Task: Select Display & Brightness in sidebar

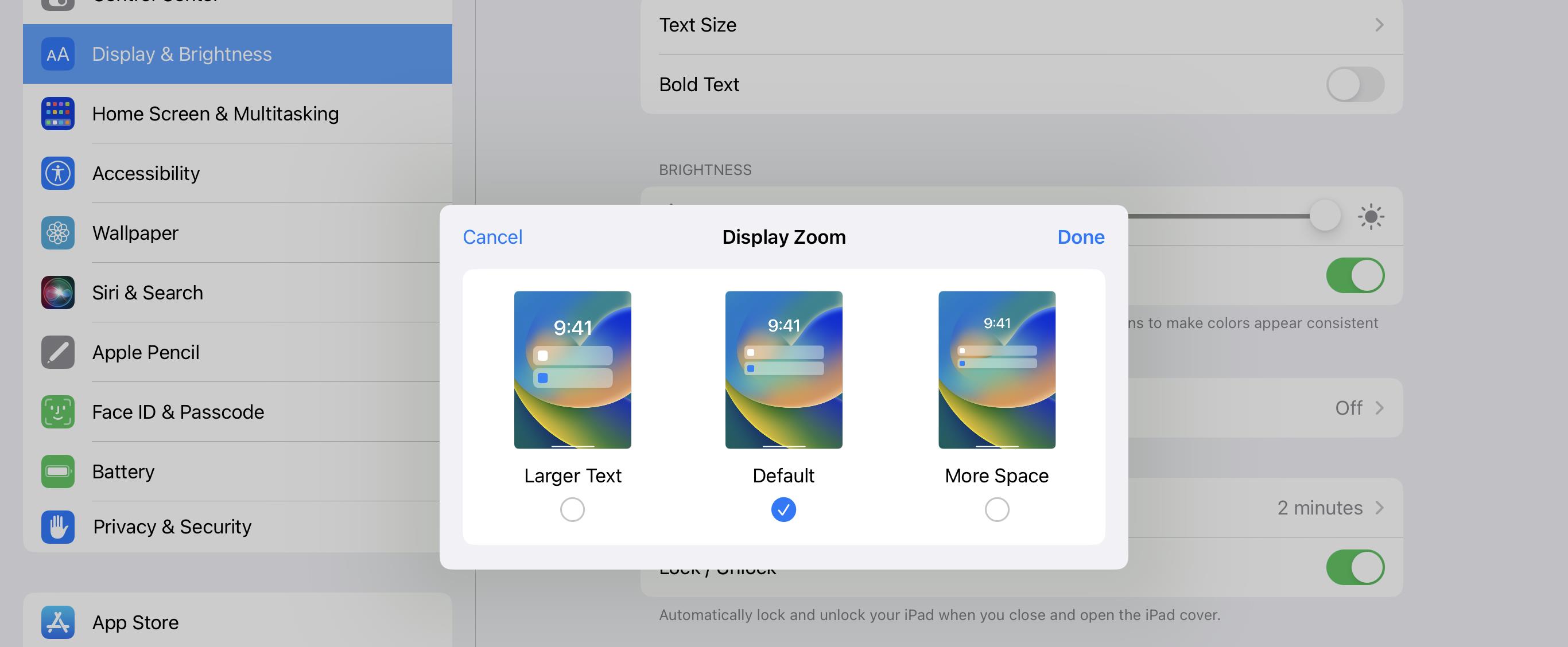Action: point(181,54)
